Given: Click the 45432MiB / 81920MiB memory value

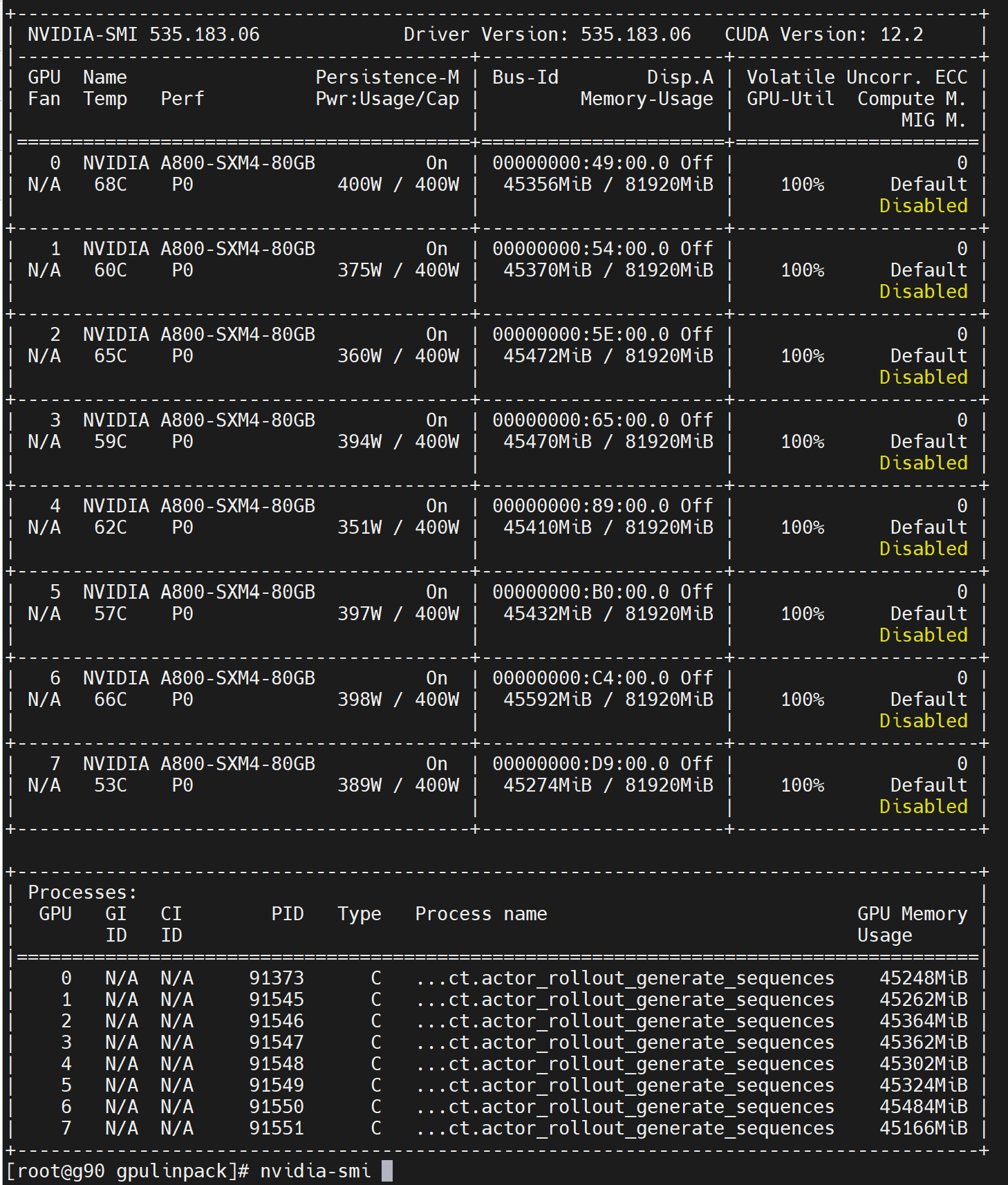Looking at the screenshot, I should pos(608,614).
